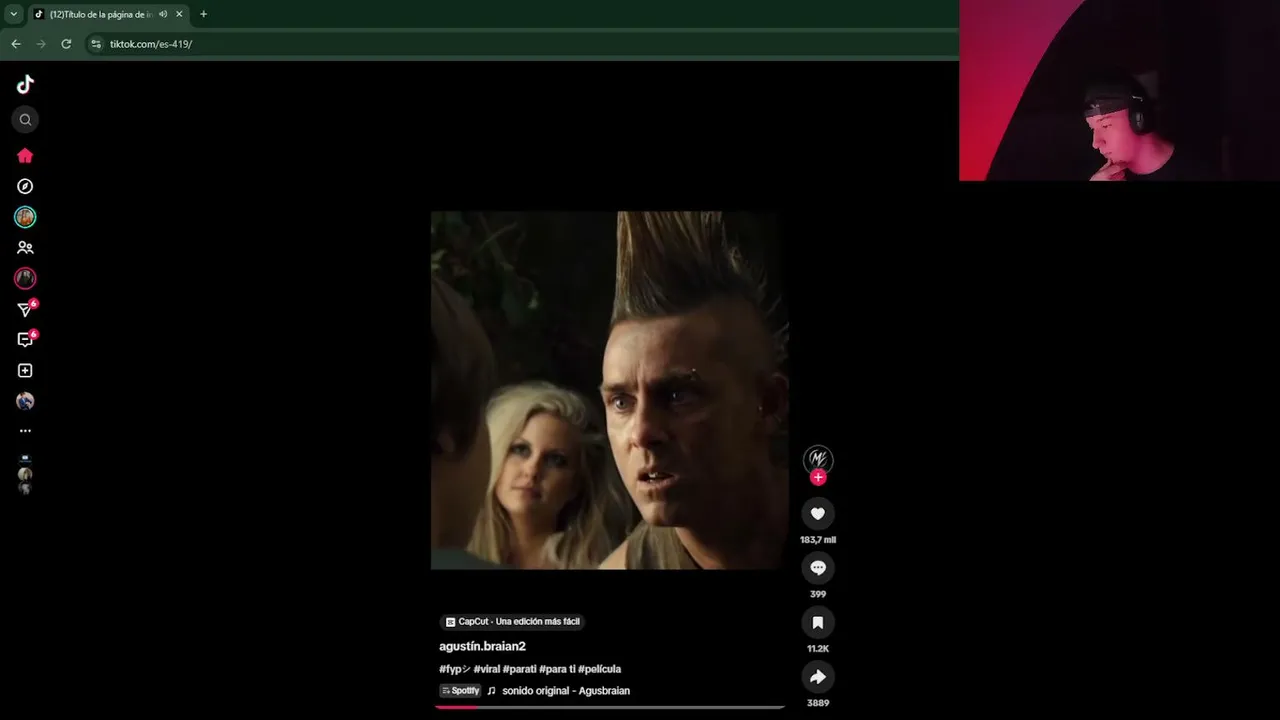Like the video with heart button
Screen dimensions: 1280x720
click(817, 513)
